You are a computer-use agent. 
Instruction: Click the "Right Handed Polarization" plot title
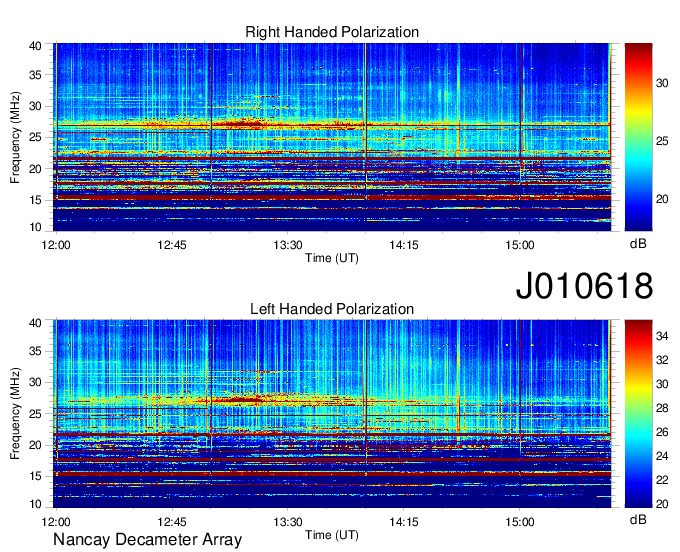coord(332,32)
